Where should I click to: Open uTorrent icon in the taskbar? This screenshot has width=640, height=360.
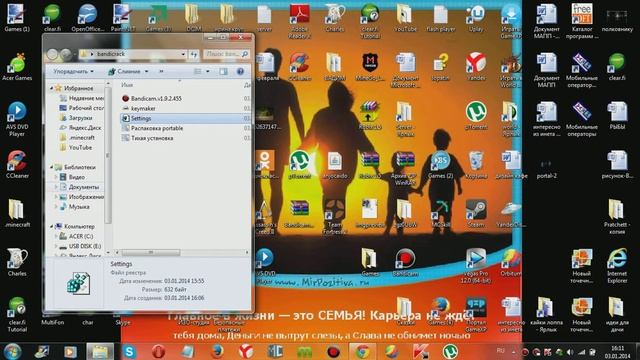point(450,351)
